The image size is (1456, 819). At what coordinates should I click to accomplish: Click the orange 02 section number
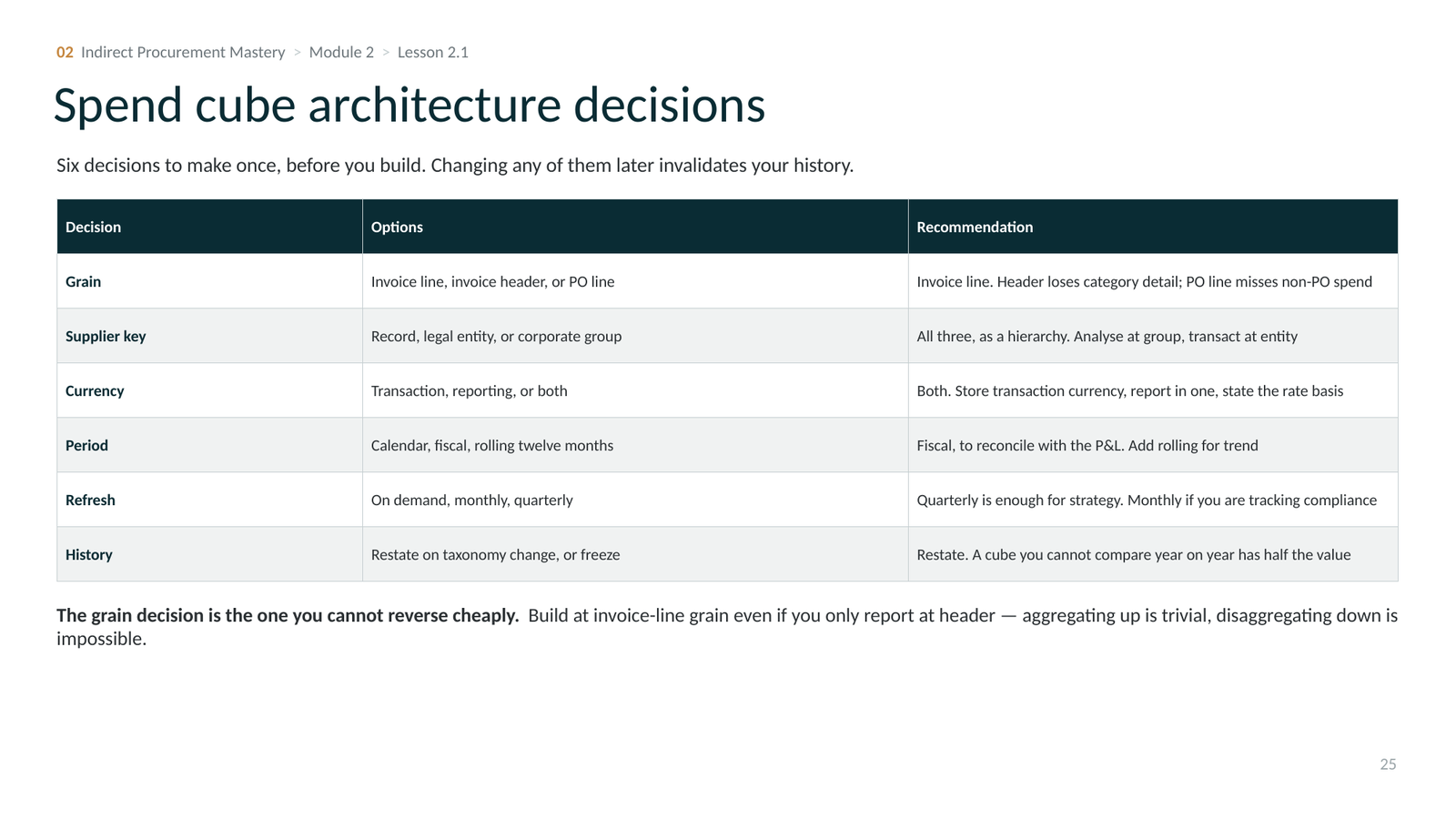[x=65, y=52]
